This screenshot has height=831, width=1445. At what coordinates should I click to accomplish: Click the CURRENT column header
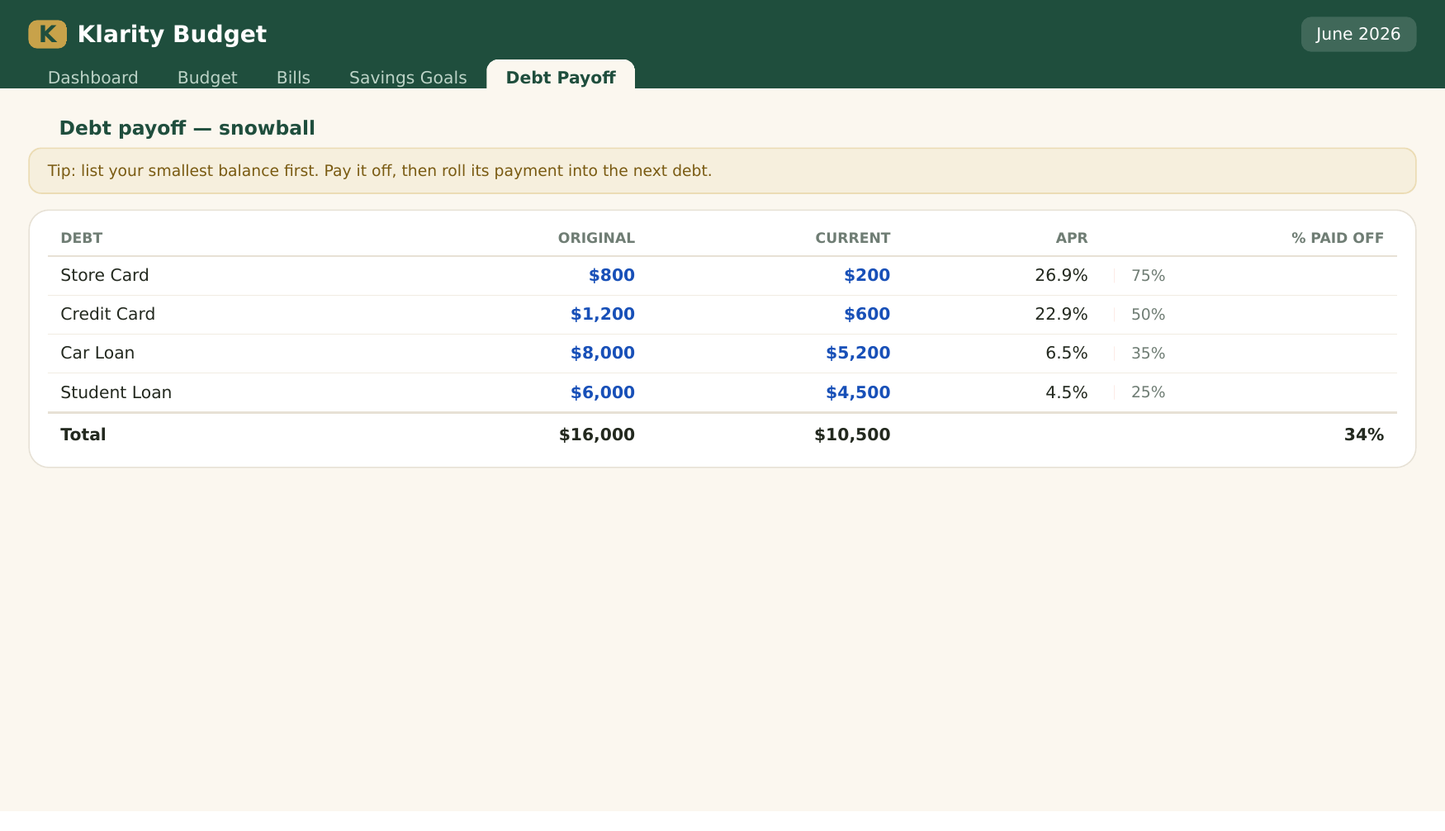852,238
